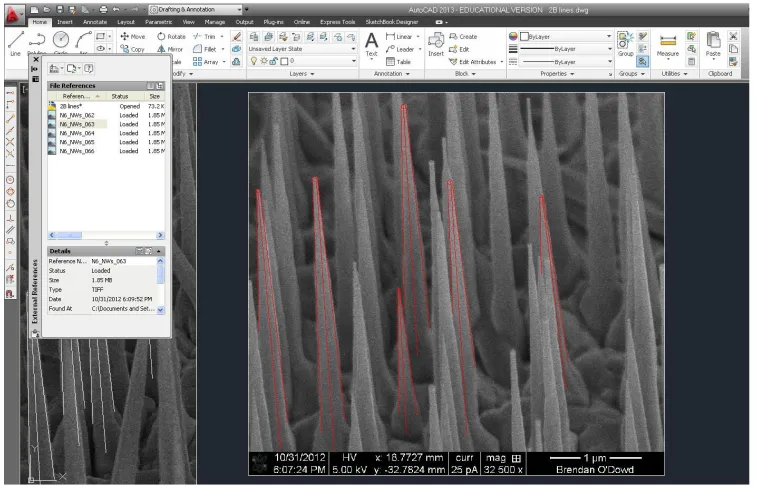Select the Circle drawing tool
Screen dimensions: 758x486
pyautogui.click(x=61, y=40)
